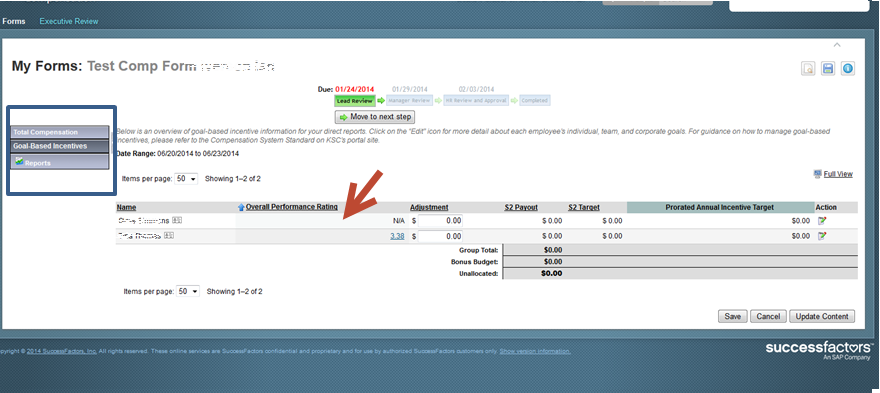This screenshot has height=393, width=880.
Task: Click the Unallocated $0.00 value
Action: pyautogui.click(x=551, y=274)
